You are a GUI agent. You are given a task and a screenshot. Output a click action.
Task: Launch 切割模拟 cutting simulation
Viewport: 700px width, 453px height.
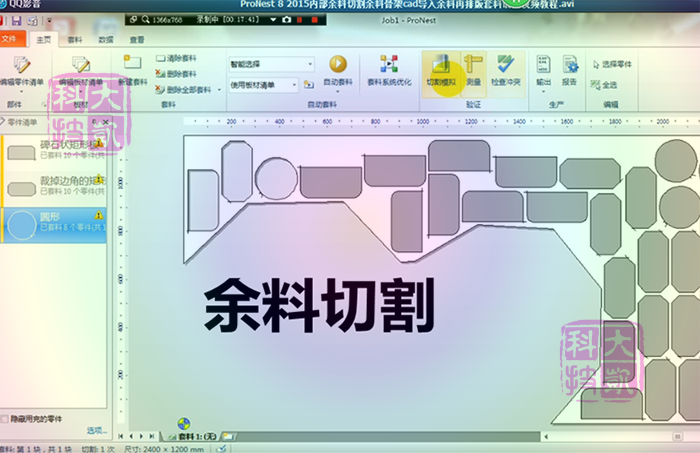[x=441, y=71]
